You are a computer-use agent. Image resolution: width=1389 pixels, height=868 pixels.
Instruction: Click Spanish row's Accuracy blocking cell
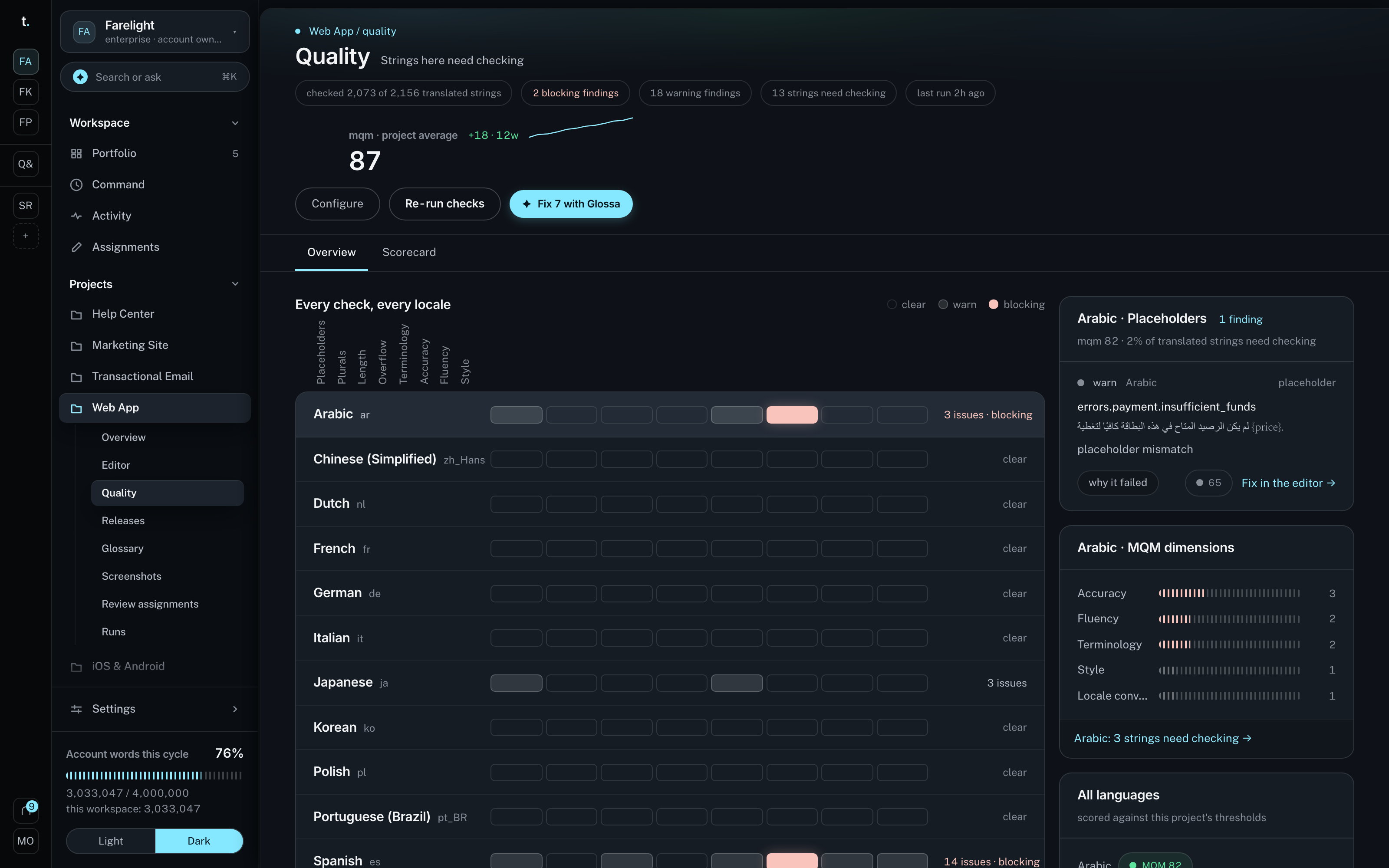coord(791,861)
